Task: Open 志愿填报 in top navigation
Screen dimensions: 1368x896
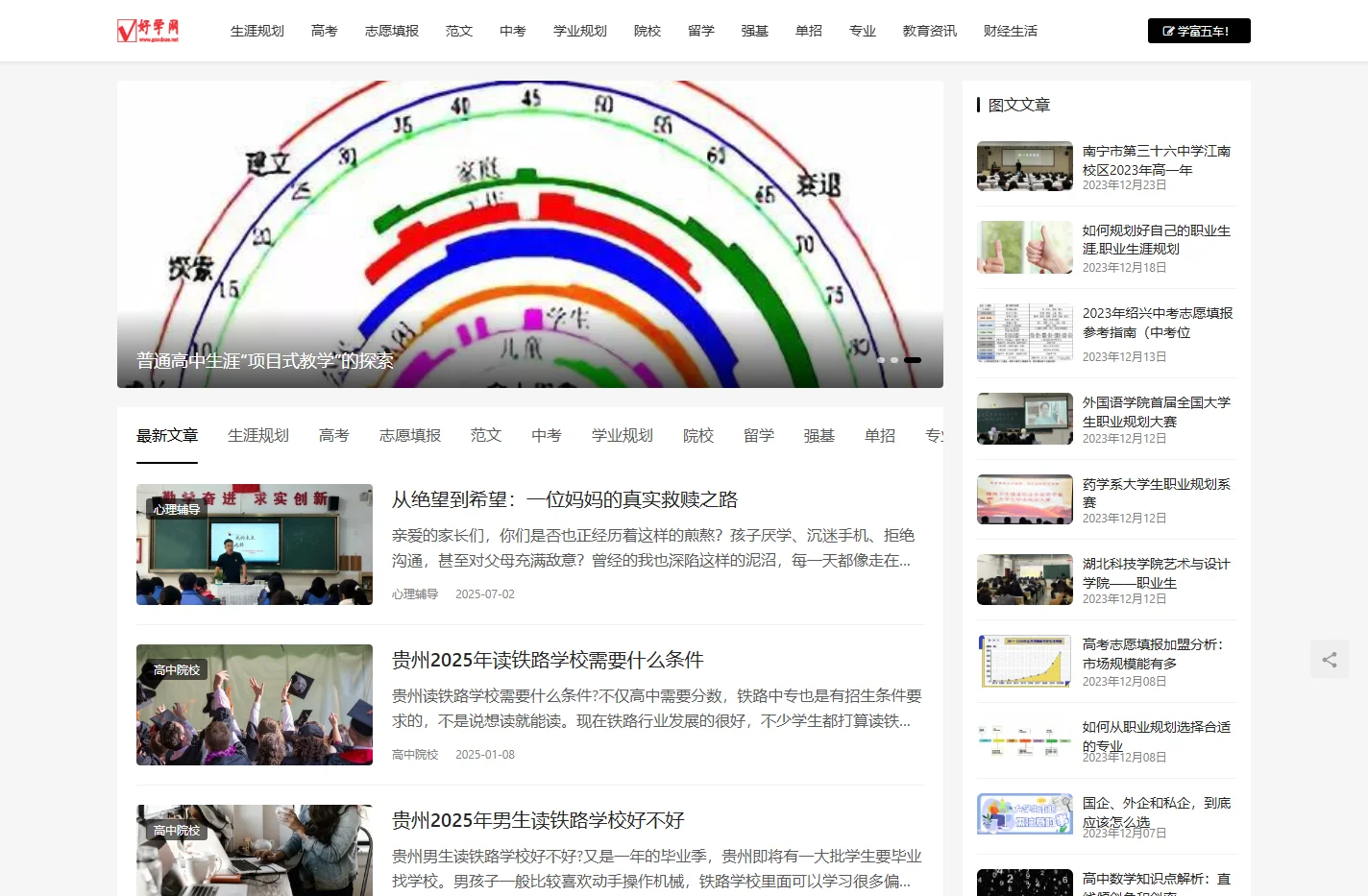Action: [x=392, y=31]
